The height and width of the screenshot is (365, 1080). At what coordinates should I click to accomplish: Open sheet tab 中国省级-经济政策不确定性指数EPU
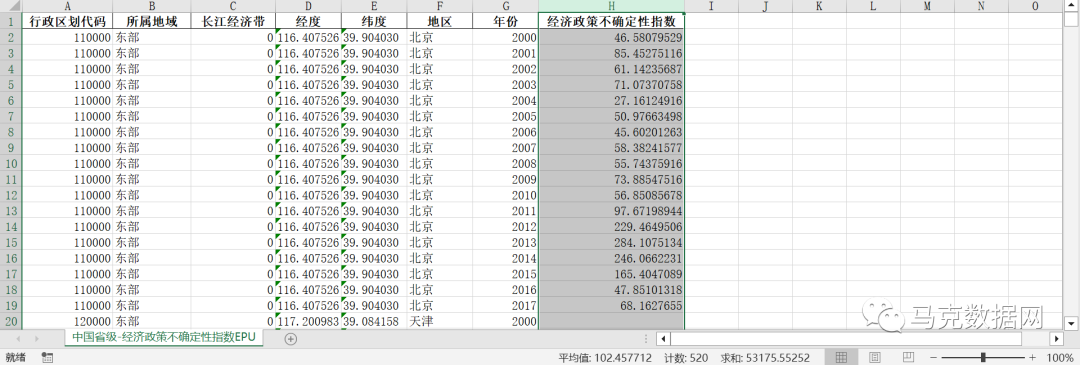click(163, 338)
